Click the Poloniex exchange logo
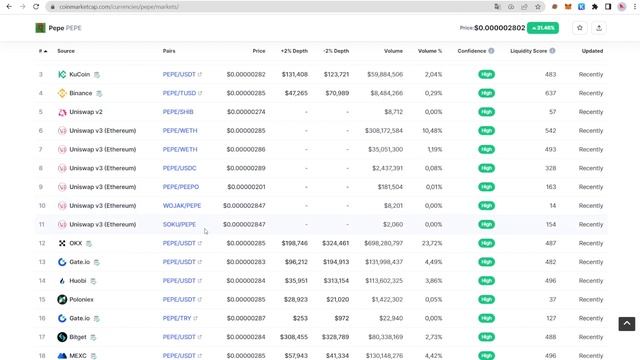Image resolution: width=640 pixels, height=360 pixels. click(62, 300)
